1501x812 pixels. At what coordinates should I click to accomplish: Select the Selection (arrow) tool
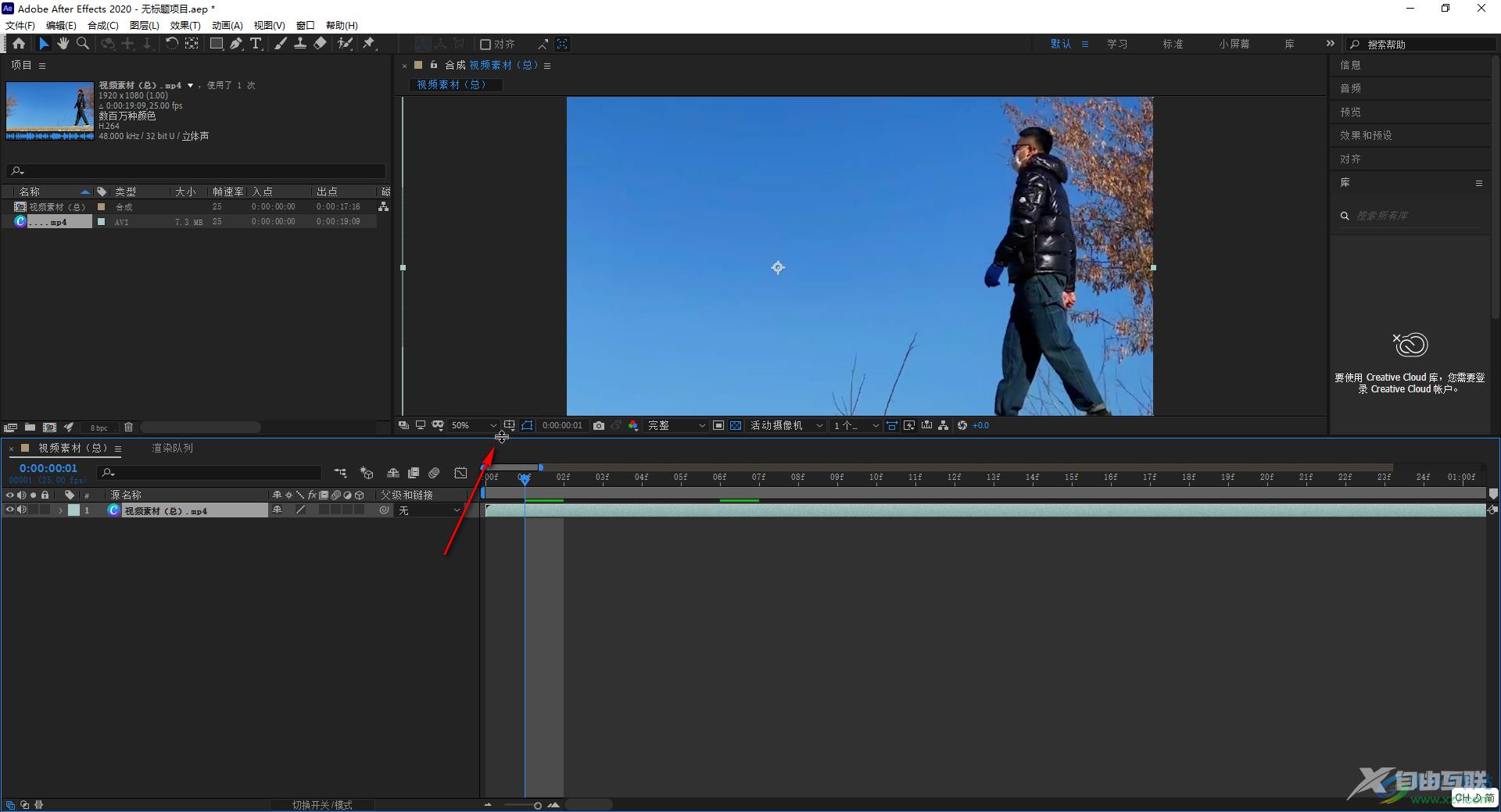(44, 44)
